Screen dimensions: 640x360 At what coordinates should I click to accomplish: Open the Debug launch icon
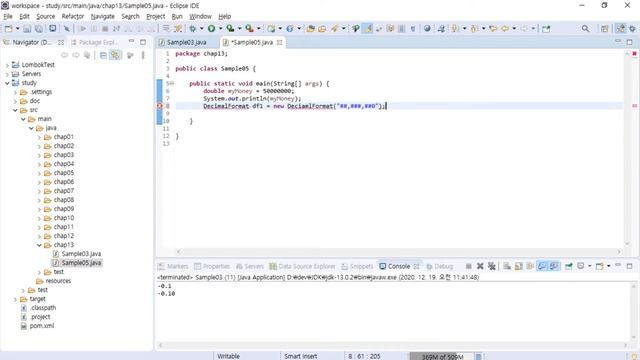pyautogui.click(x=193, y=29)
